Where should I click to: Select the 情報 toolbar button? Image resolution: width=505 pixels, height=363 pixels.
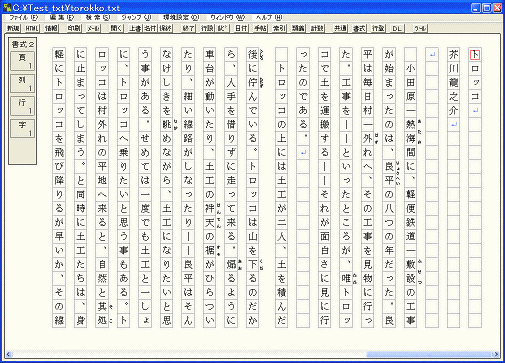point(51,28)
